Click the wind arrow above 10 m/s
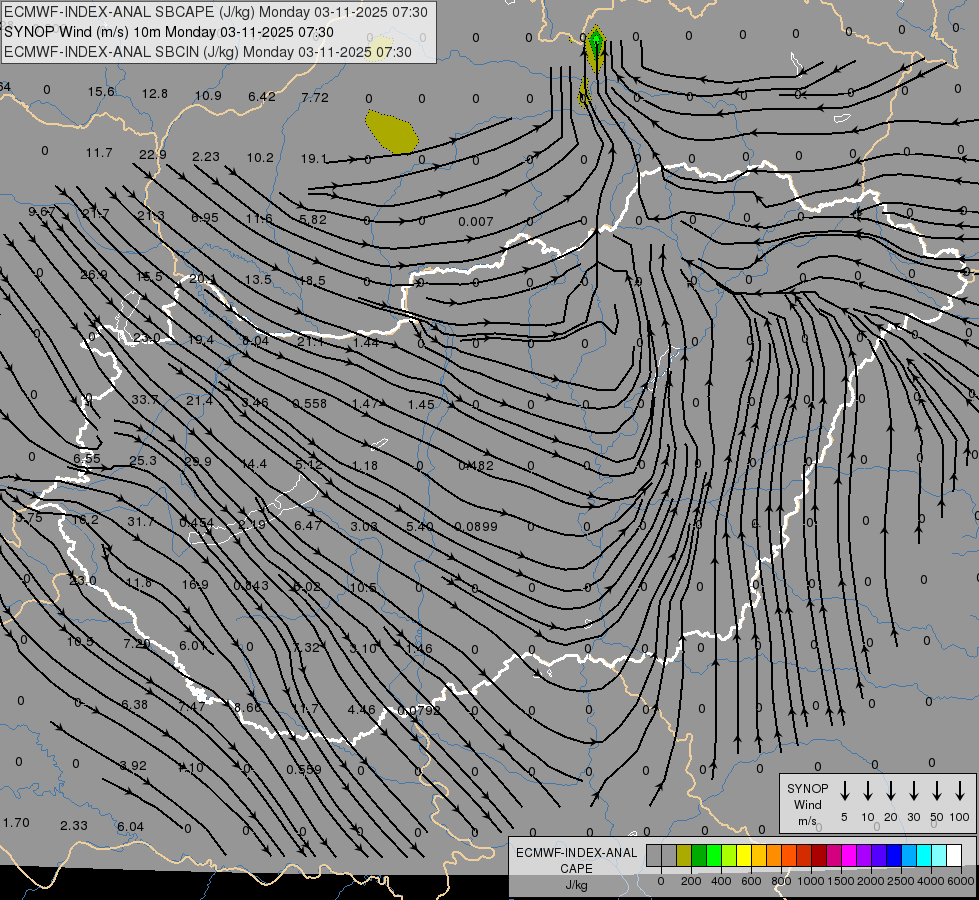The width and height of the screenshot is (979, 900). 868,791
